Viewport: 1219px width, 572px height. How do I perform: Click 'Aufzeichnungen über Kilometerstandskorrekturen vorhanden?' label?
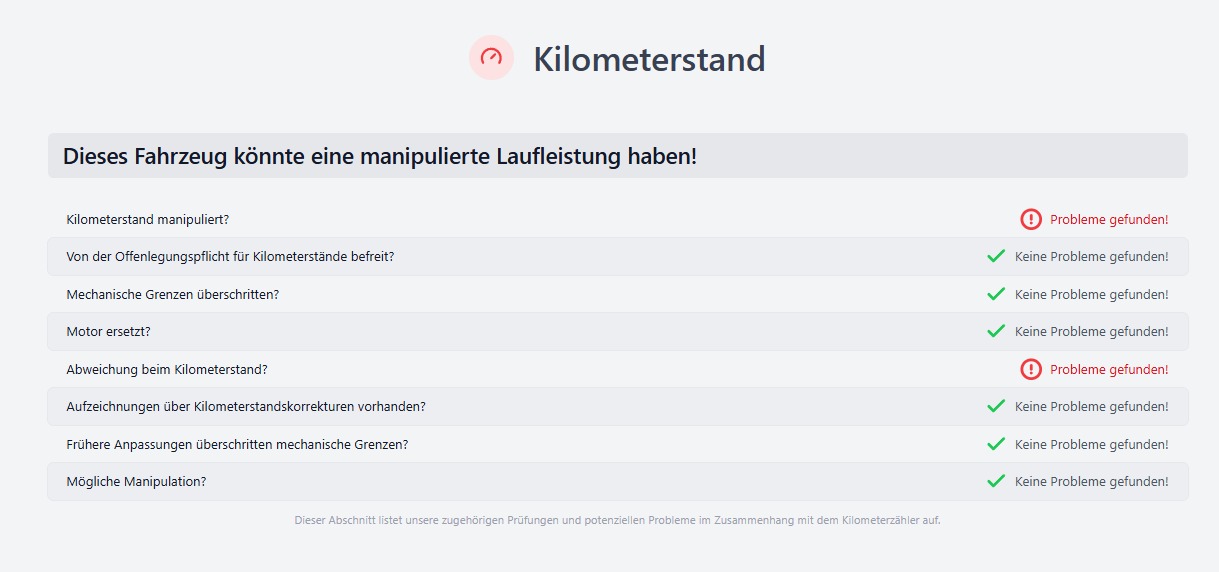(x=246, y=406)
